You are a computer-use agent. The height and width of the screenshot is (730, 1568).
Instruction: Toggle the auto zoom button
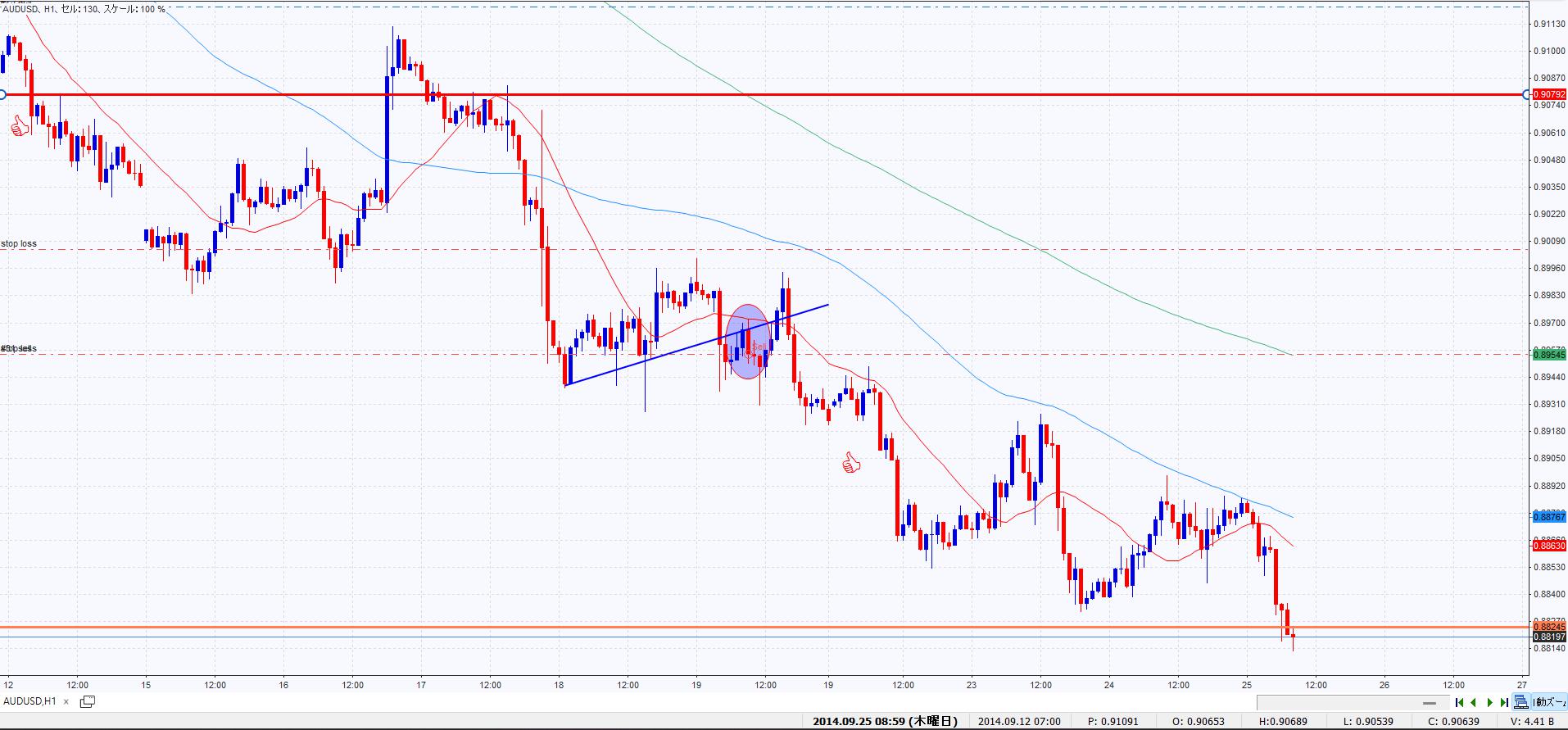[1548, 702]
